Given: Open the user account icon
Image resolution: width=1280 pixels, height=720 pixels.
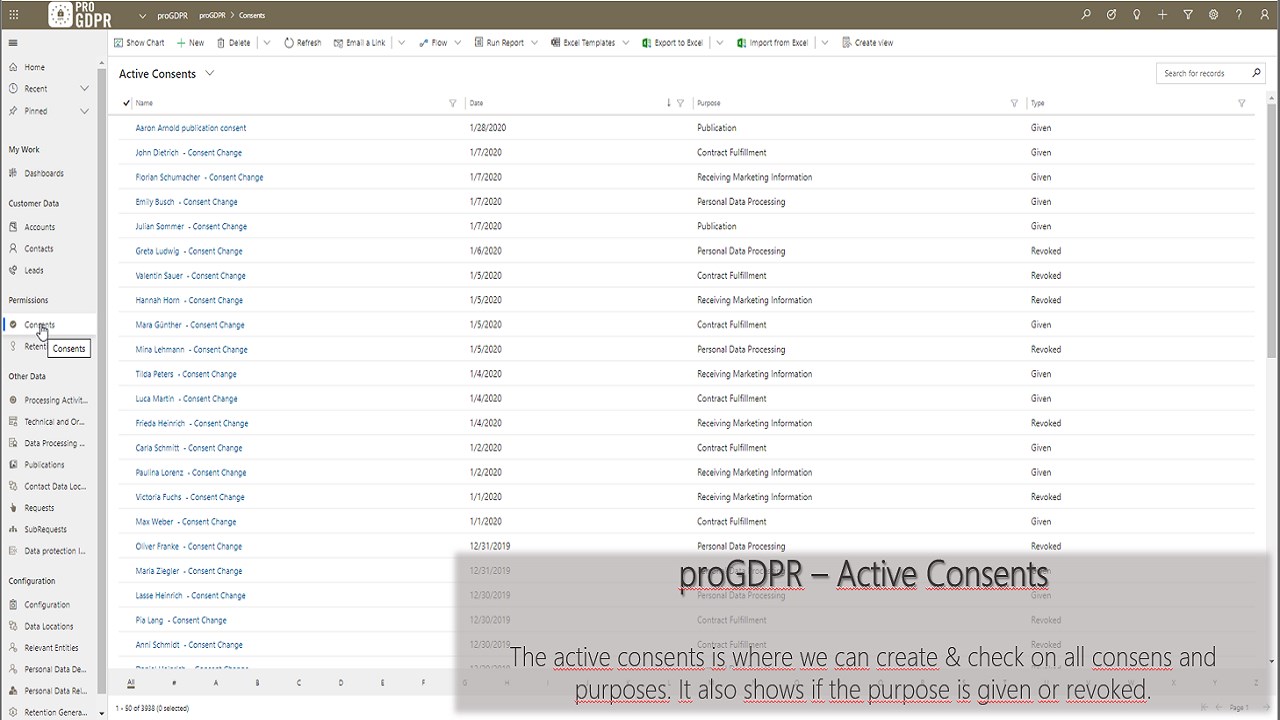Looking at the screenshot, I should click(1264, 15).
